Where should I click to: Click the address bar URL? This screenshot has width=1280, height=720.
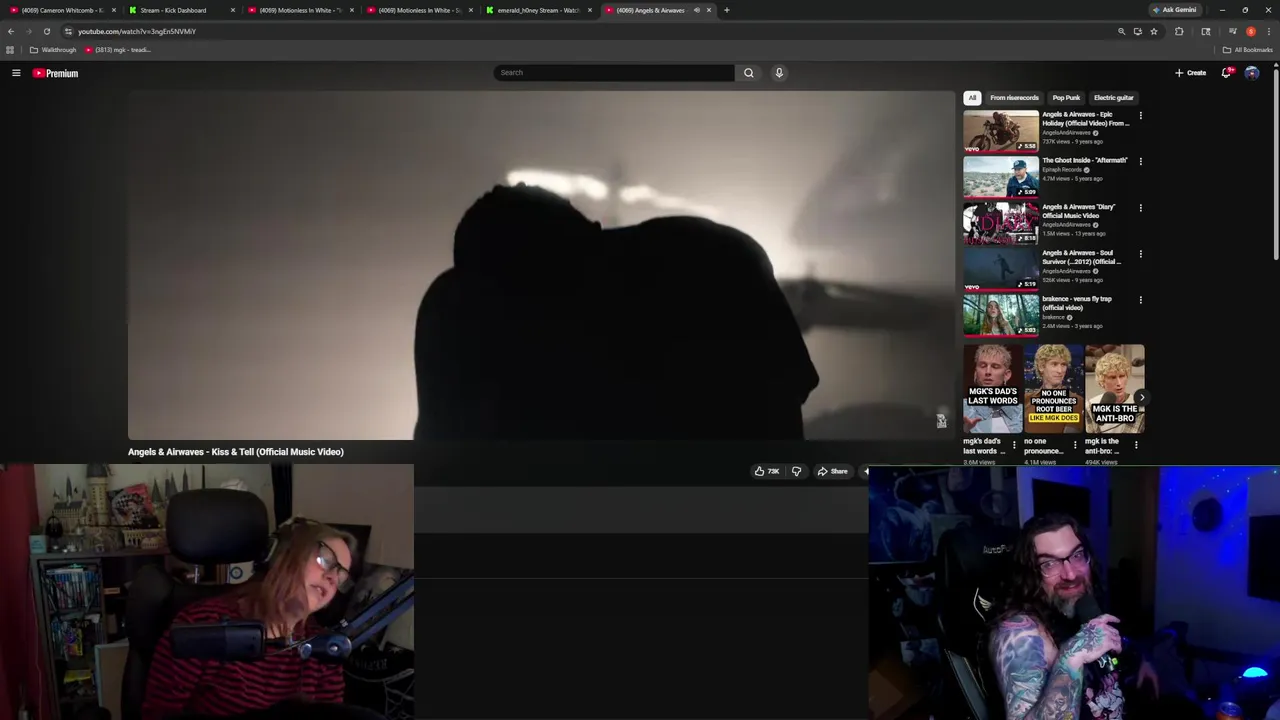[x=137, y=31]
